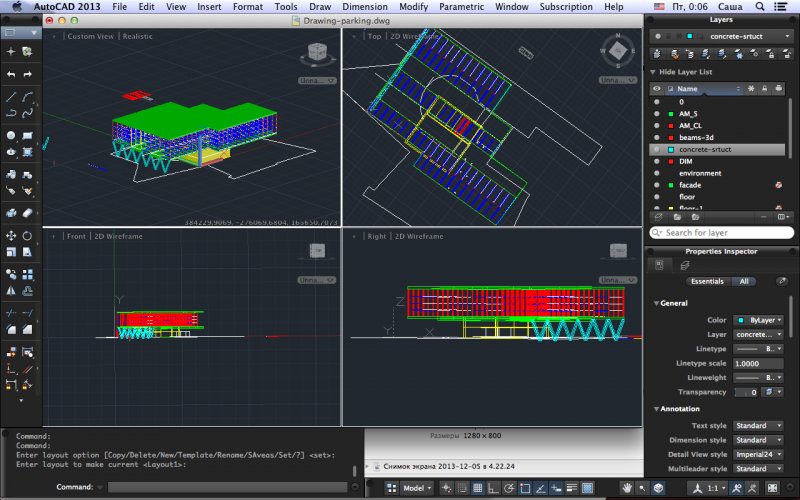Toggle visibility of the facade layer
The image size is (800, 500).
(657, 185)
